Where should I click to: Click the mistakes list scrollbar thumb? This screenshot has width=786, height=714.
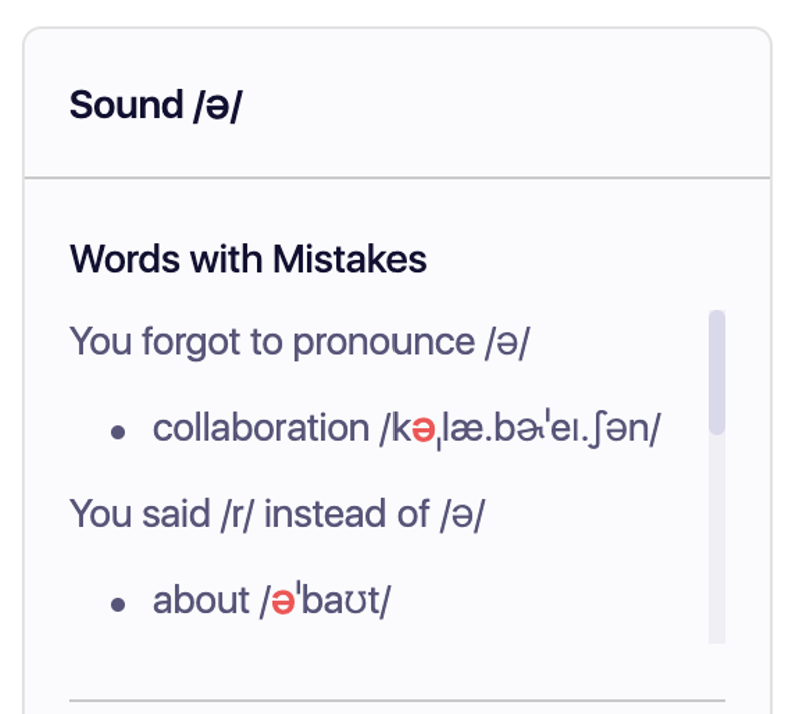tap(716, 371)
